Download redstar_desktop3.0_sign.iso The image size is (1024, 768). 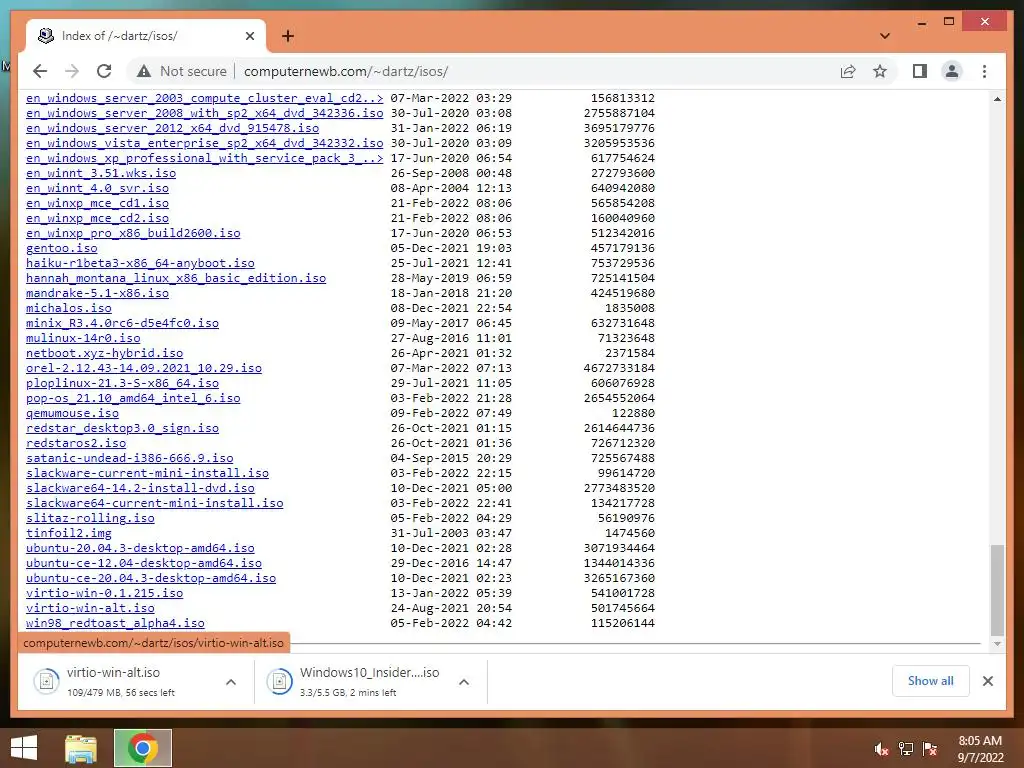(x=122, y=428)
